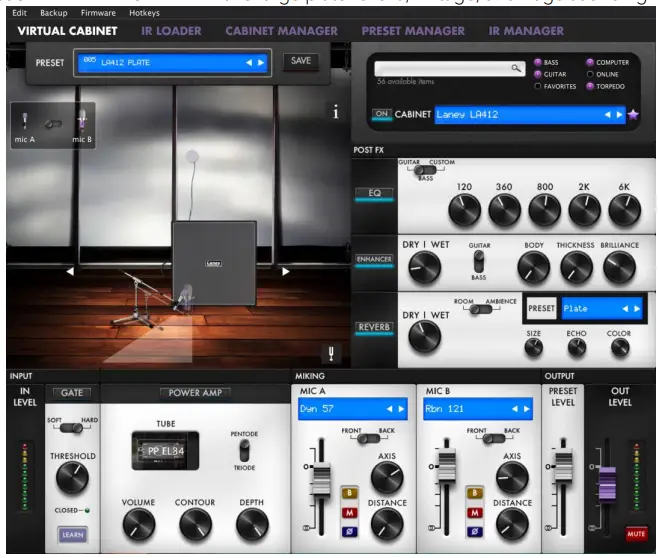Open the Mic A Dyn 57 selector
This screenshot has width=658, height=558.
click(x=352, y=408)
